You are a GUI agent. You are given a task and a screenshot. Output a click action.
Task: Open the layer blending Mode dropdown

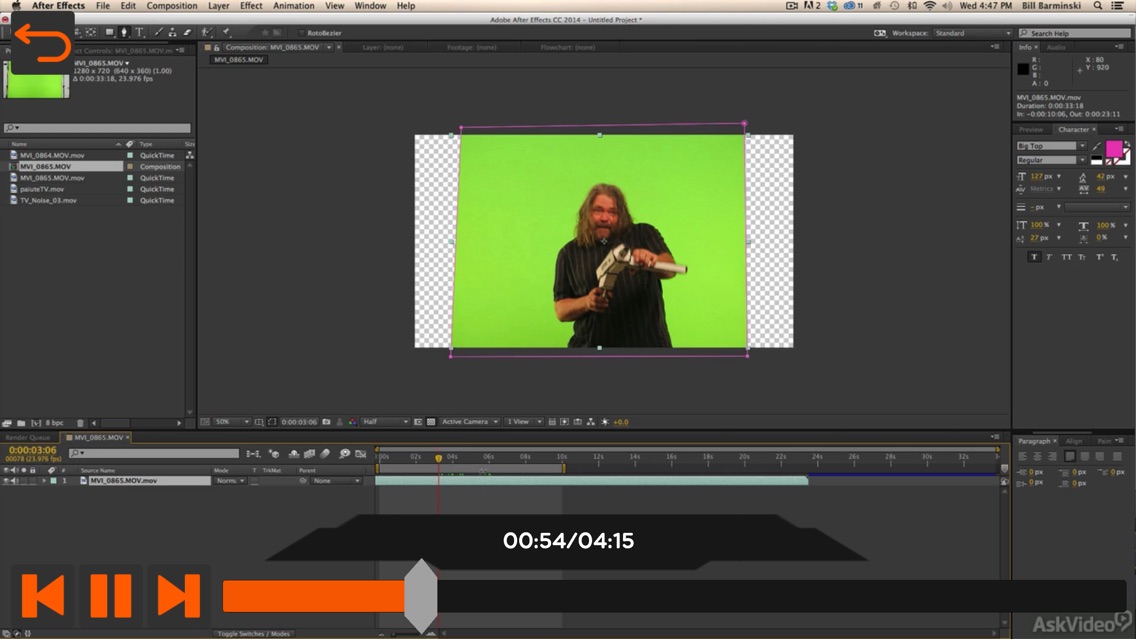230,480
